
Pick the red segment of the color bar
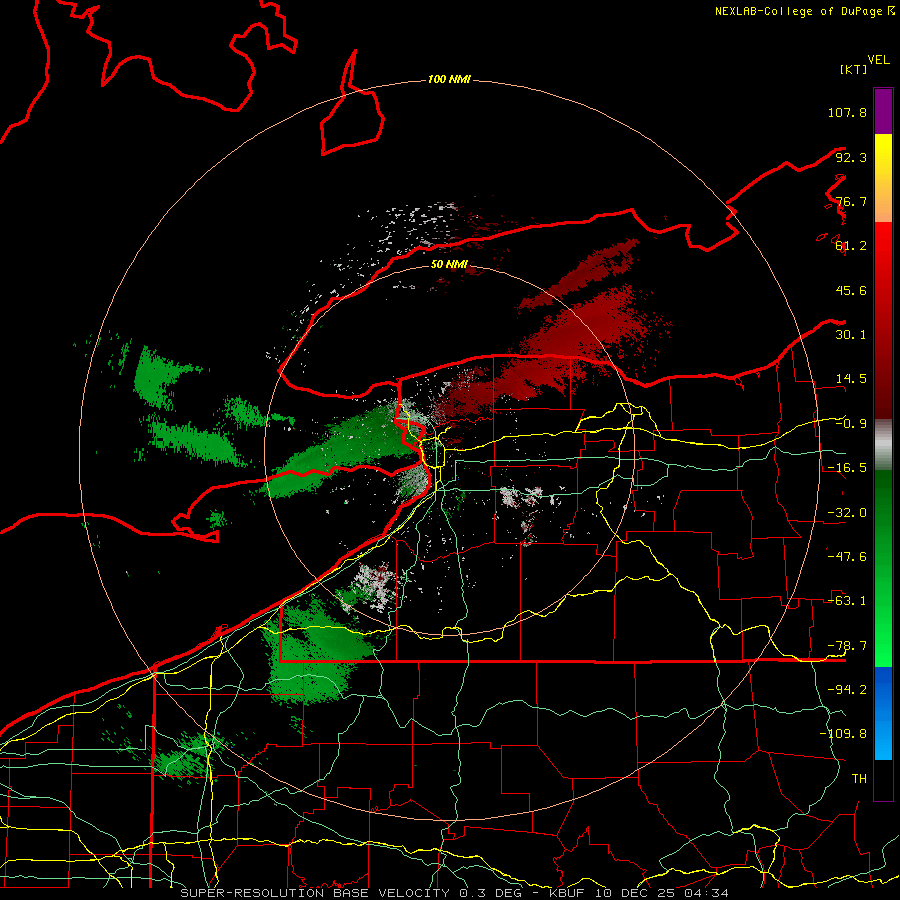(883, 320)
